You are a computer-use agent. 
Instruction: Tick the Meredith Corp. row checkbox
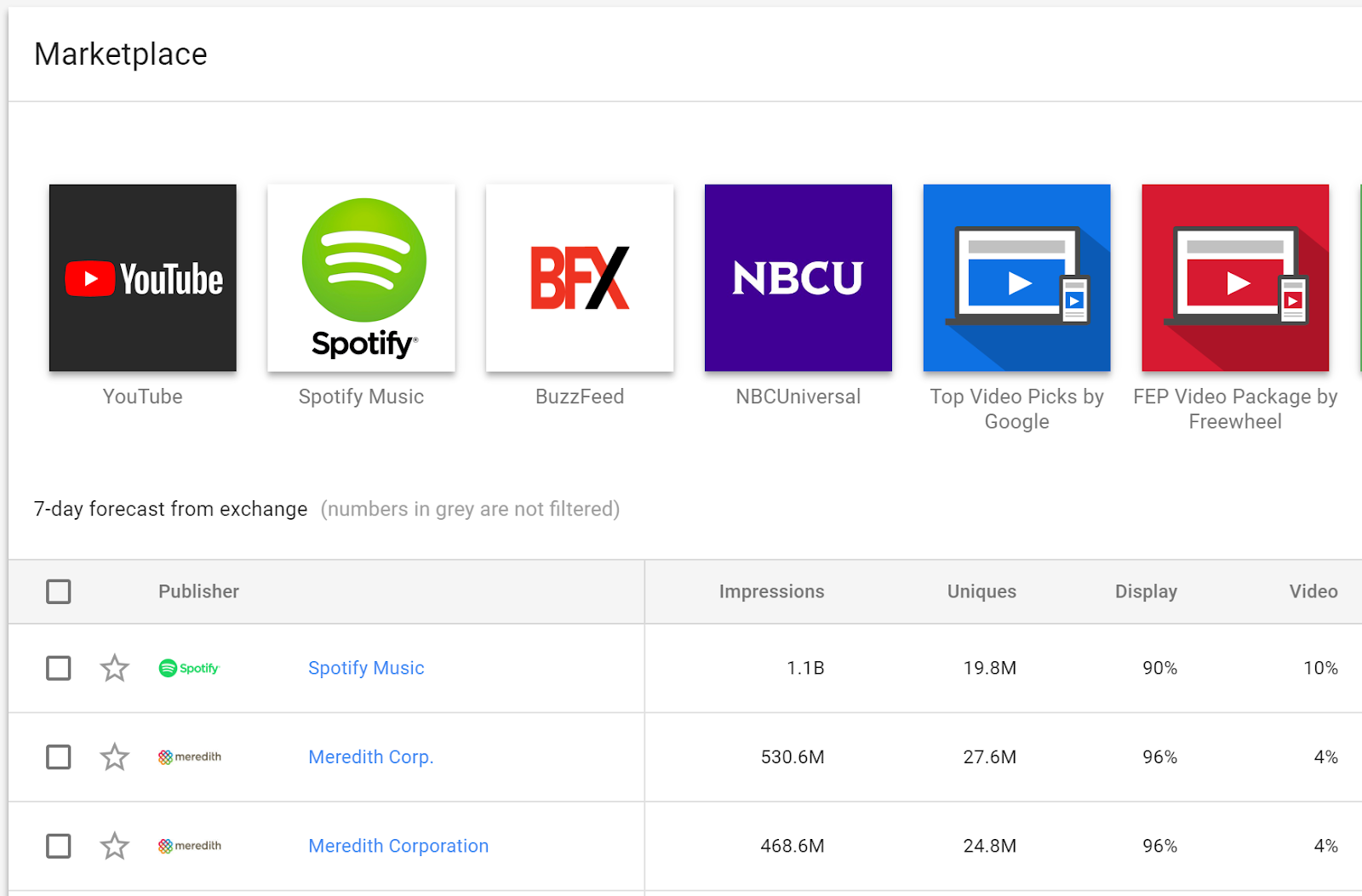(x=59, y=756)
